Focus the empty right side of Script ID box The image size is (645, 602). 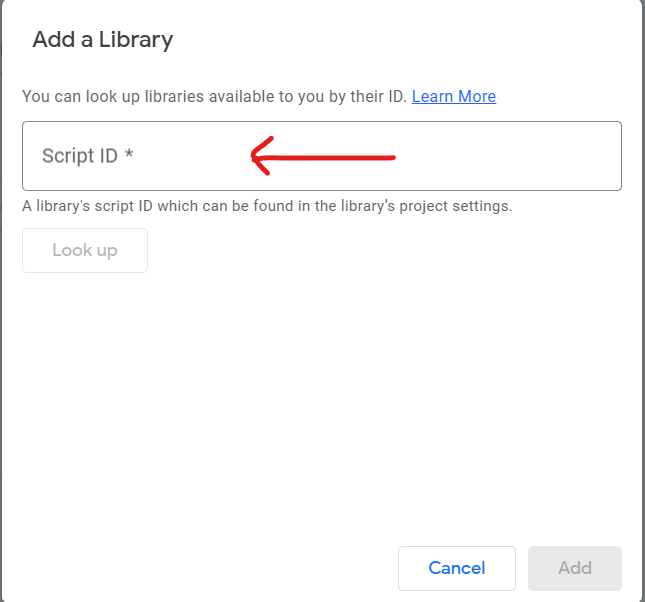(x=508, y=156)
